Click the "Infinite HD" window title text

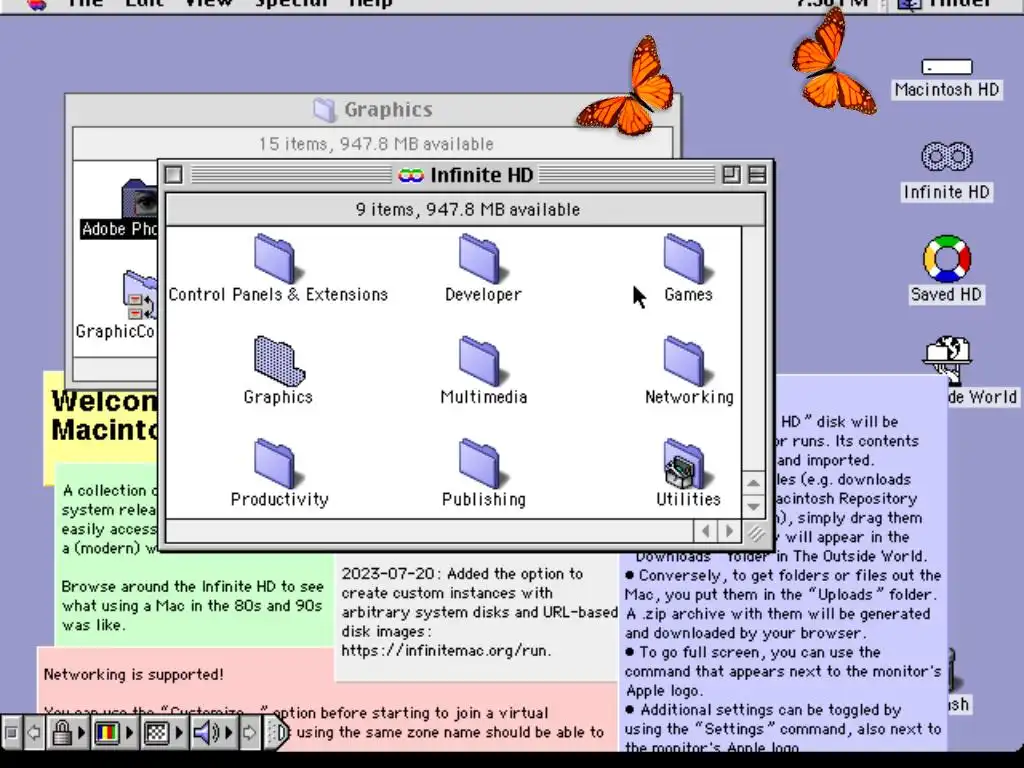pos(482,175)
